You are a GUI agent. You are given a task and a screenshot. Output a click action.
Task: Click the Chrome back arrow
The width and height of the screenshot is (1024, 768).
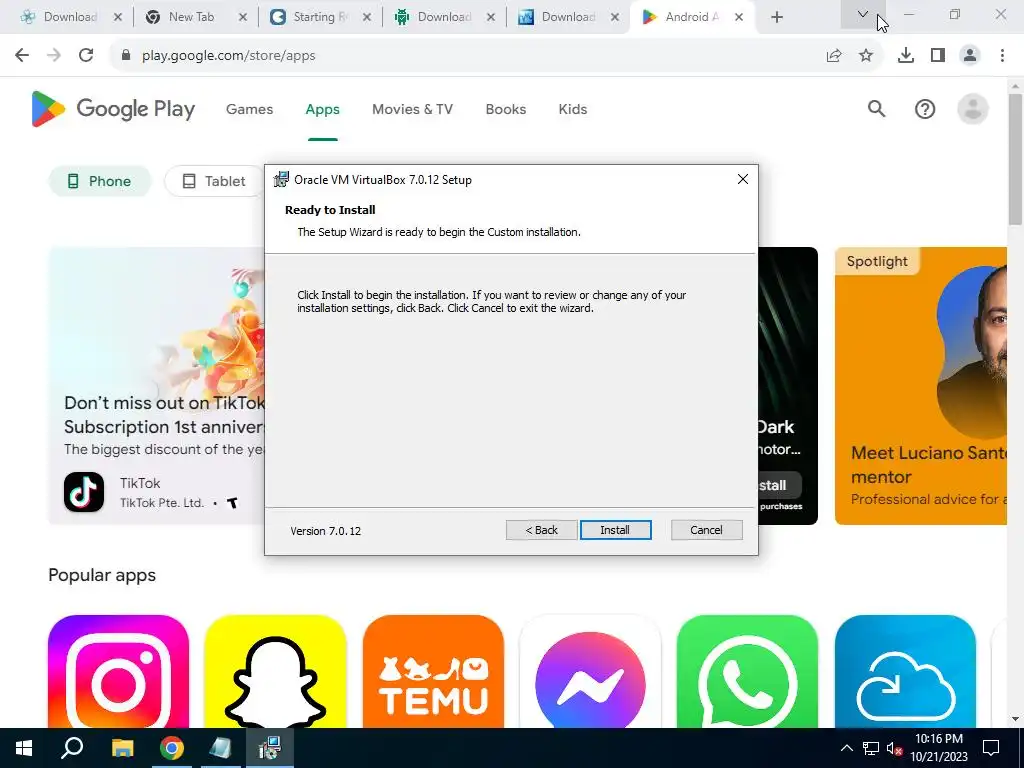coord(22,56)
